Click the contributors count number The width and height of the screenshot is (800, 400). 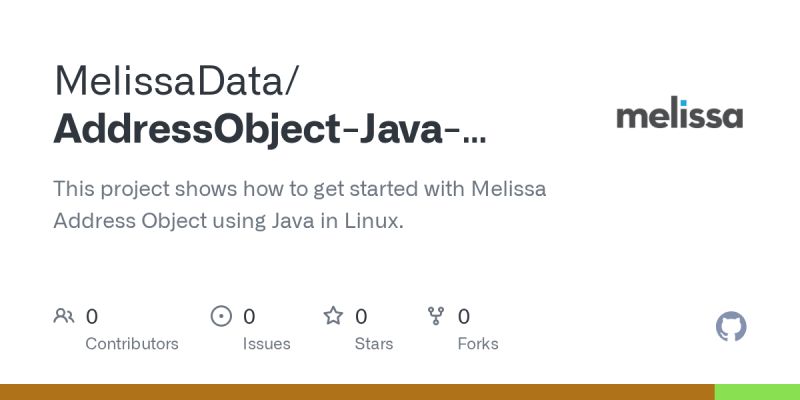(92, 317)
